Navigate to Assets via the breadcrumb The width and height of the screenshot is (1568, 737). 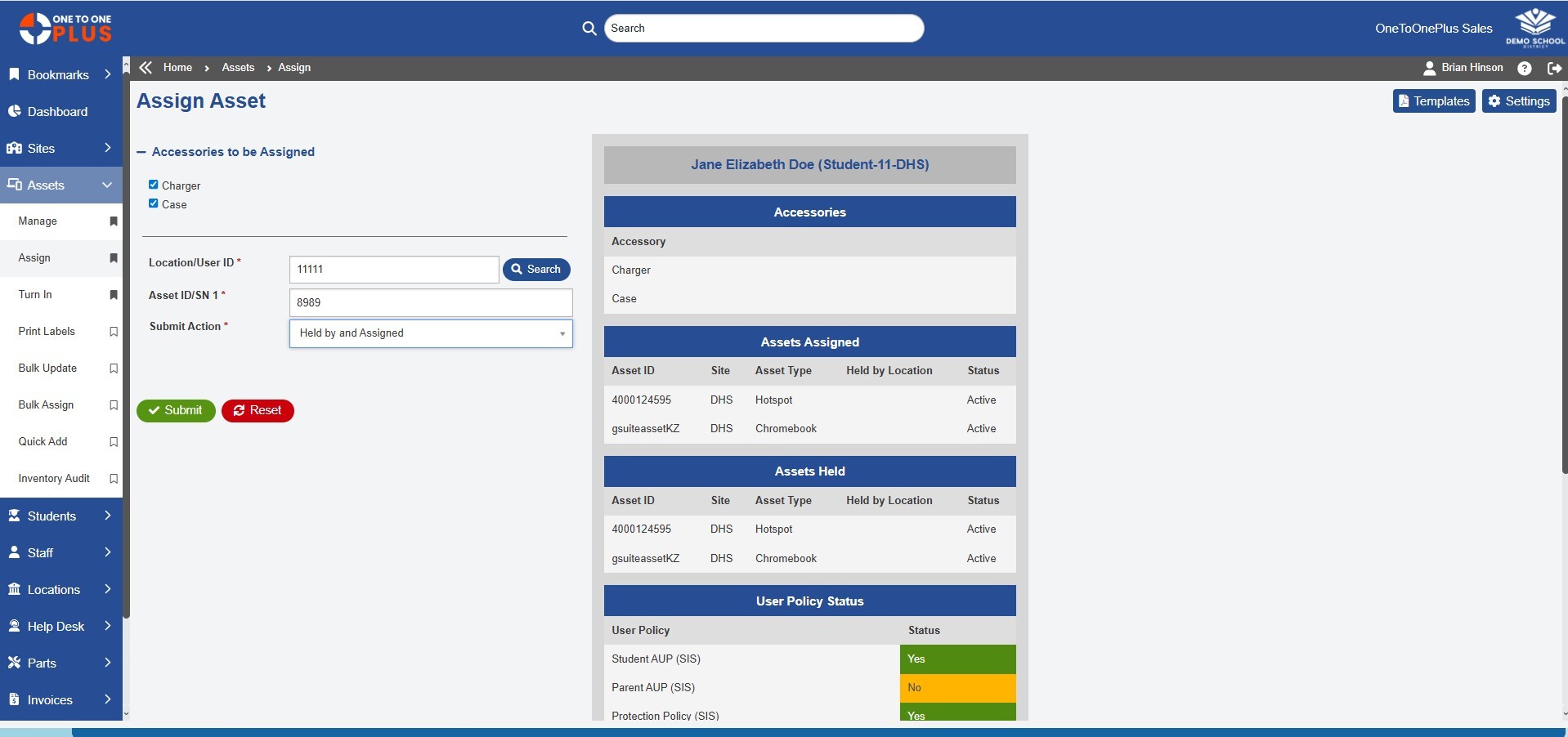point(237,67)
